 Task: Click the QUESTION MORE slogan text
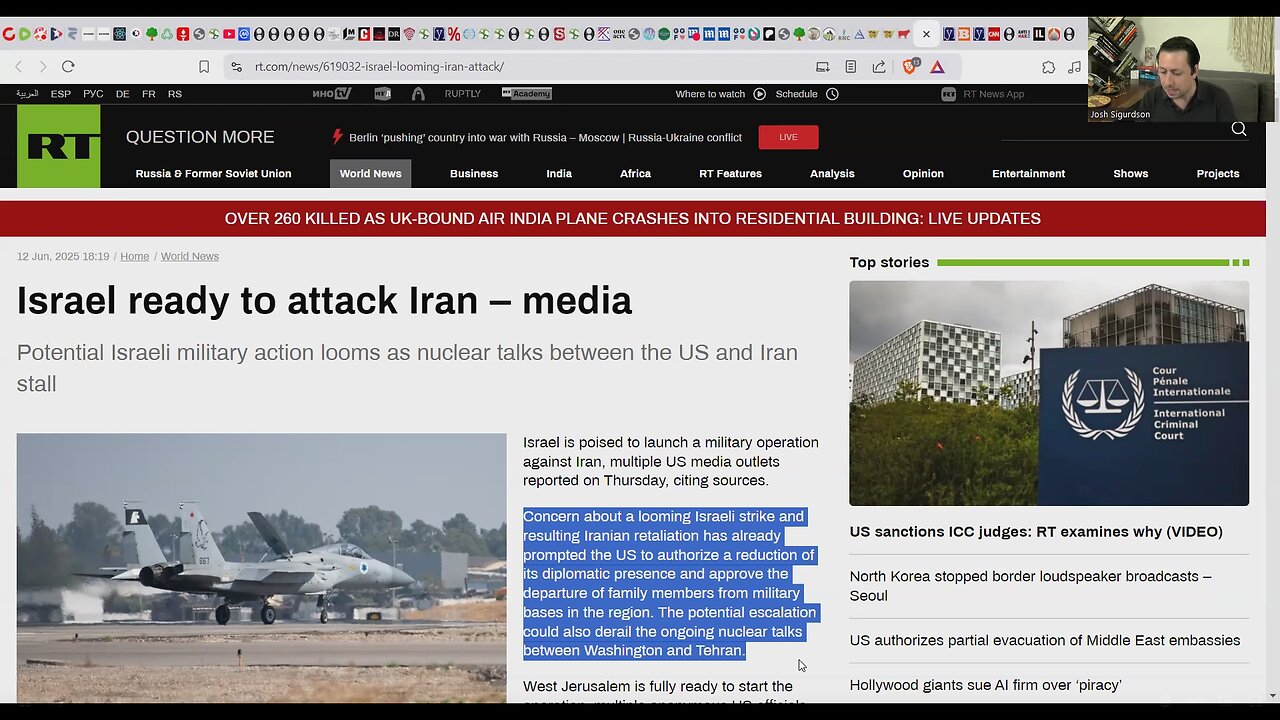(x=200, y=137)
